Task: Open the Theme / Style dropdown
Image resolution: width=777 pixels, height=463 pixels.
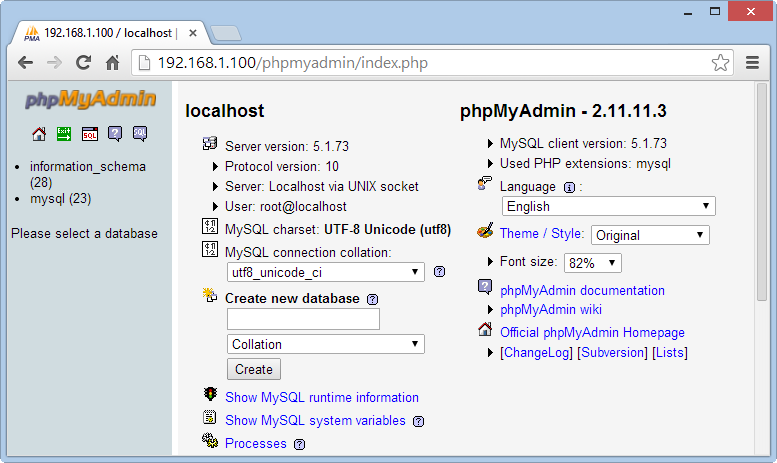Action: click(650, 235)
